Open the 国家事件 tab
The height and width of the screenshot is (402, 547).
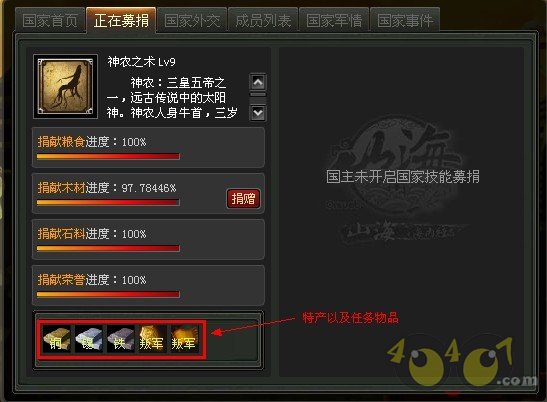coord(405,21)
